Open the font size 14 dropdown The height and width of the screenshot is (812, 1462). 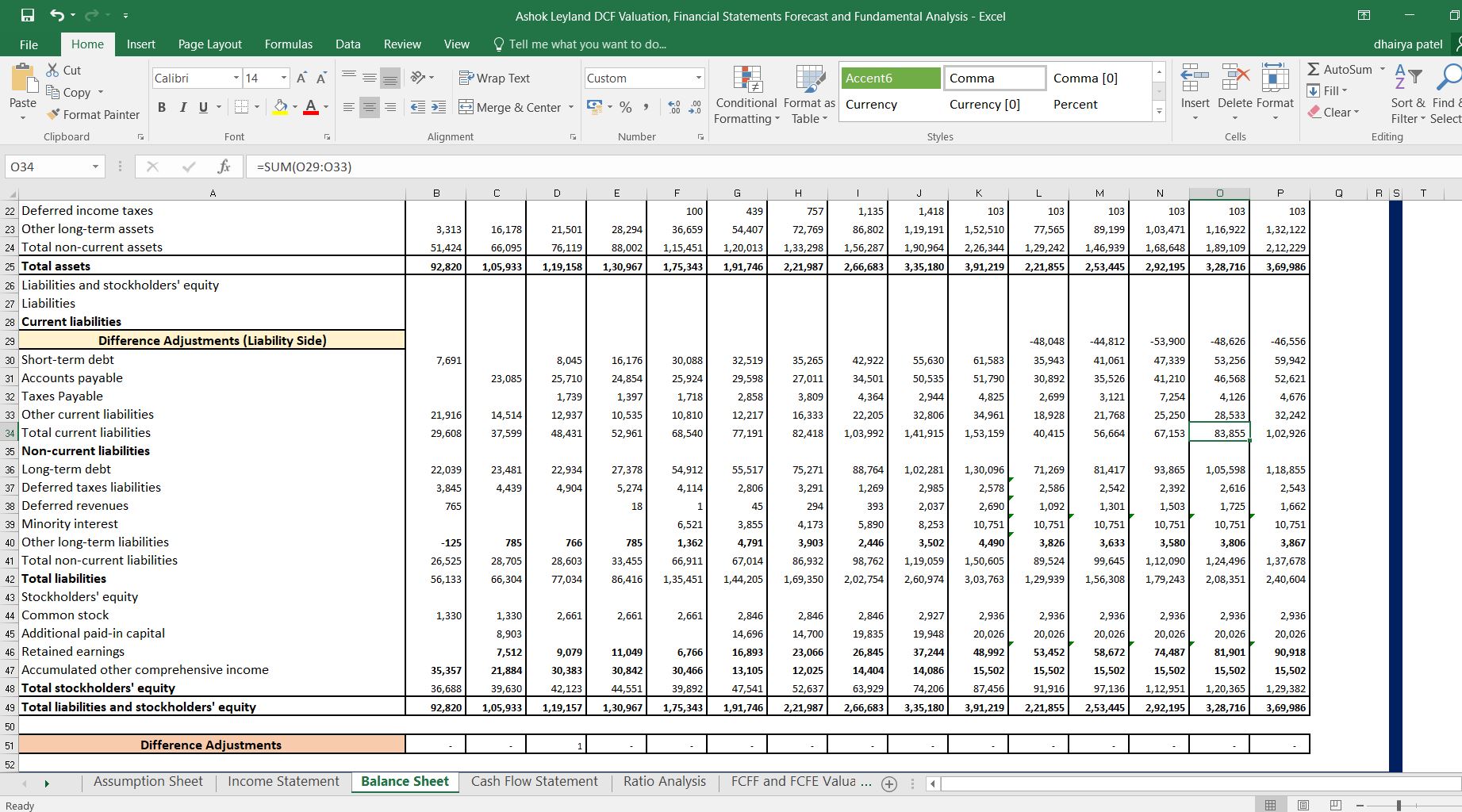click(x=283, y=78)
